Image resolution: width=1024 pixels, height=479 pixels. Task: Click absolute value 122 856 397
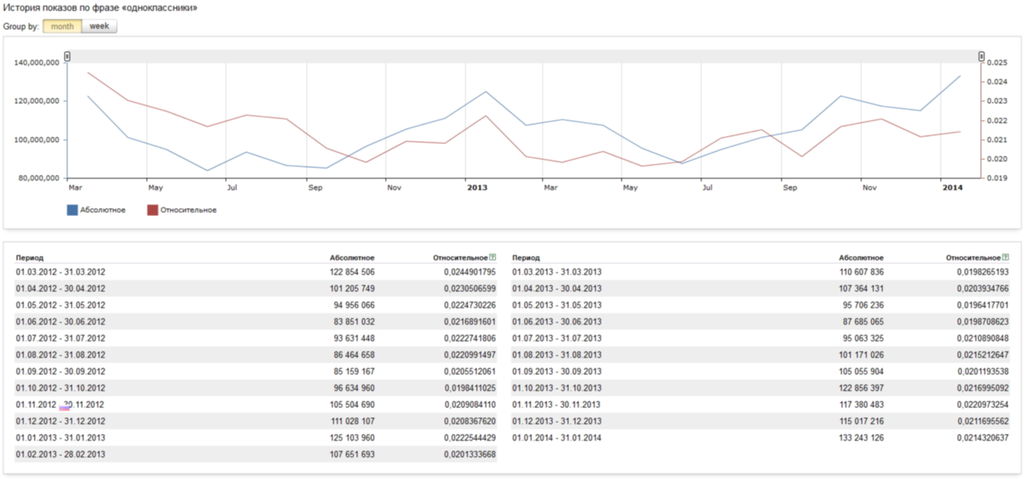pos(862,388)
